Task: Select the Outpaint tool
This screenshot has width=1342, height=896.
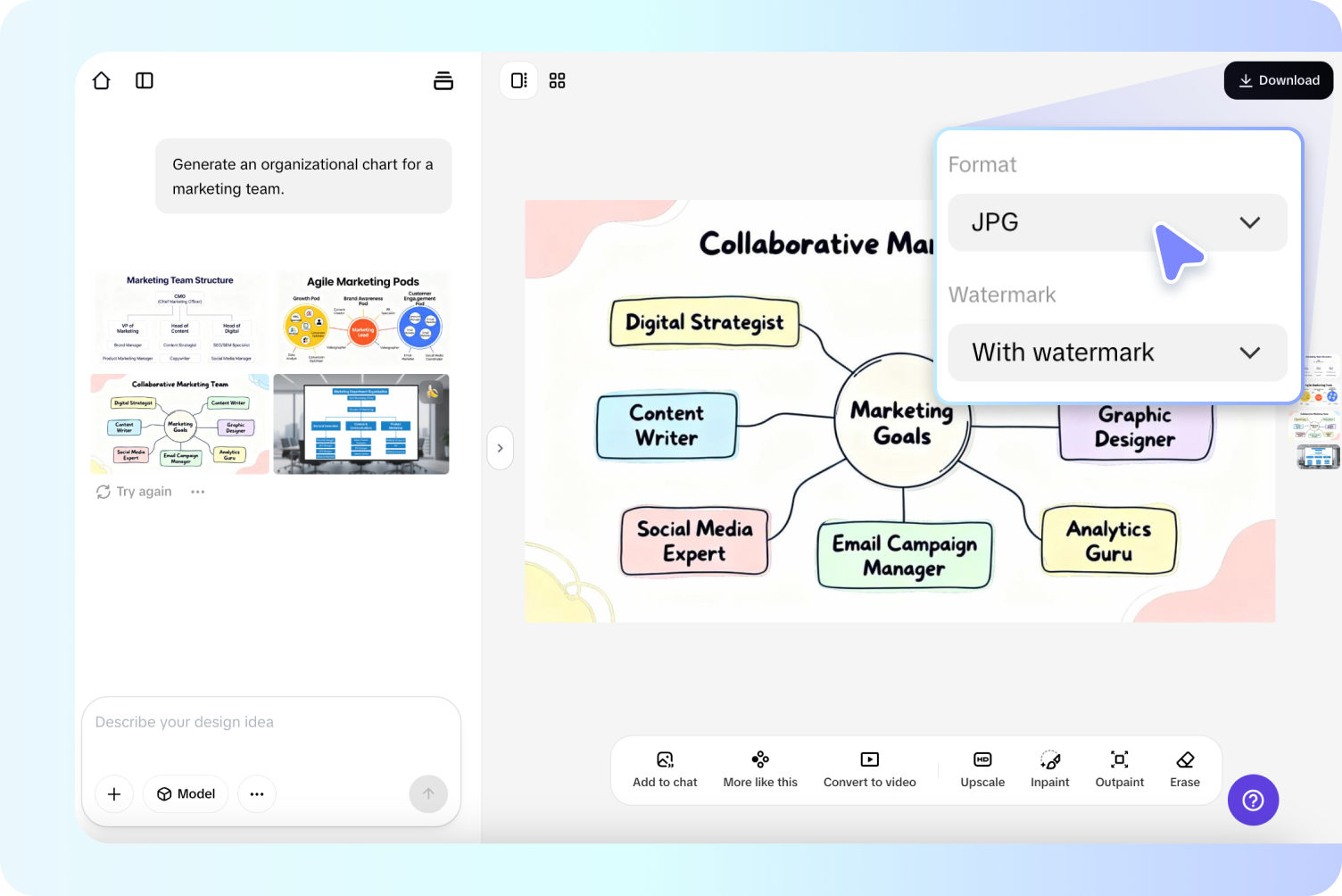Action: (1119, 767)
